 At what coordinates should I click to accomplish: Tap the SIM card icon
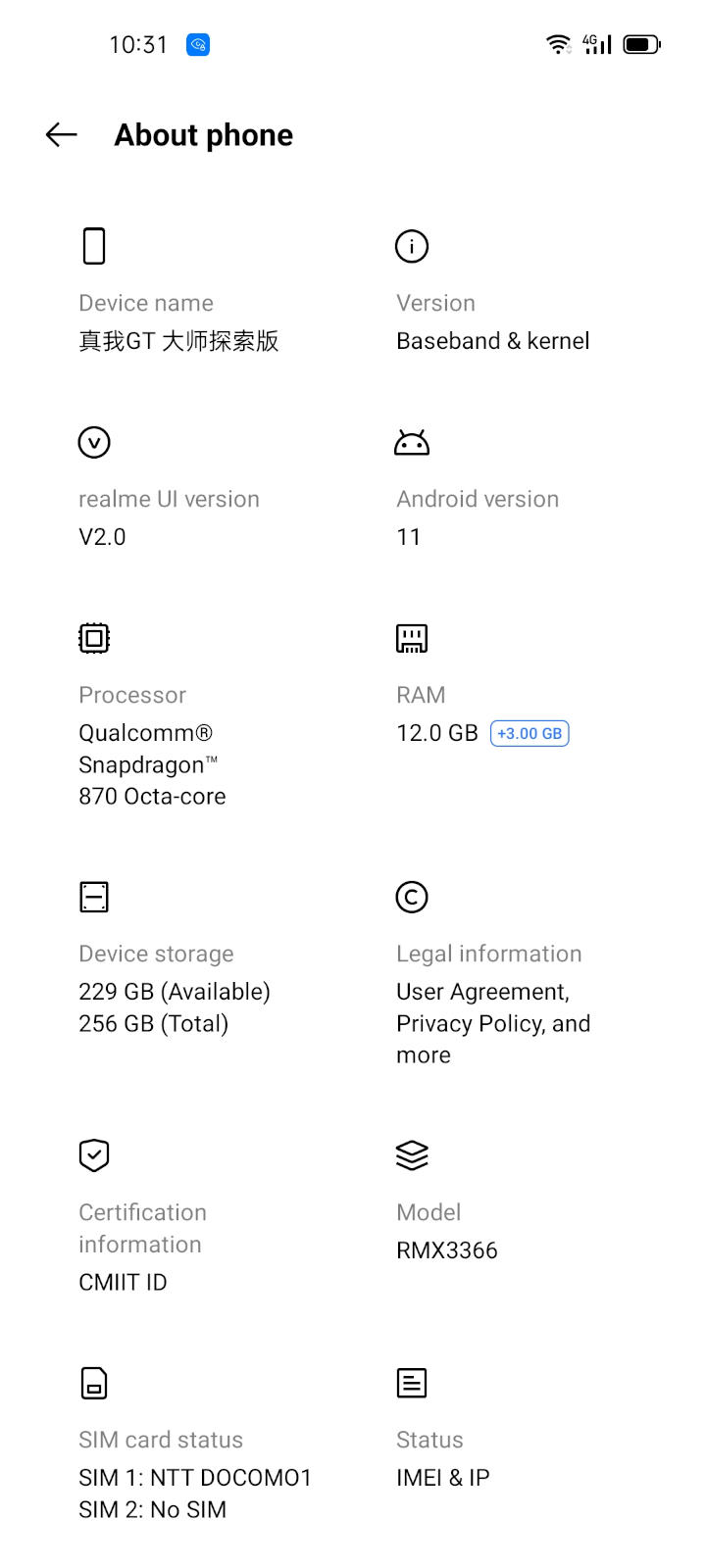94,1383
